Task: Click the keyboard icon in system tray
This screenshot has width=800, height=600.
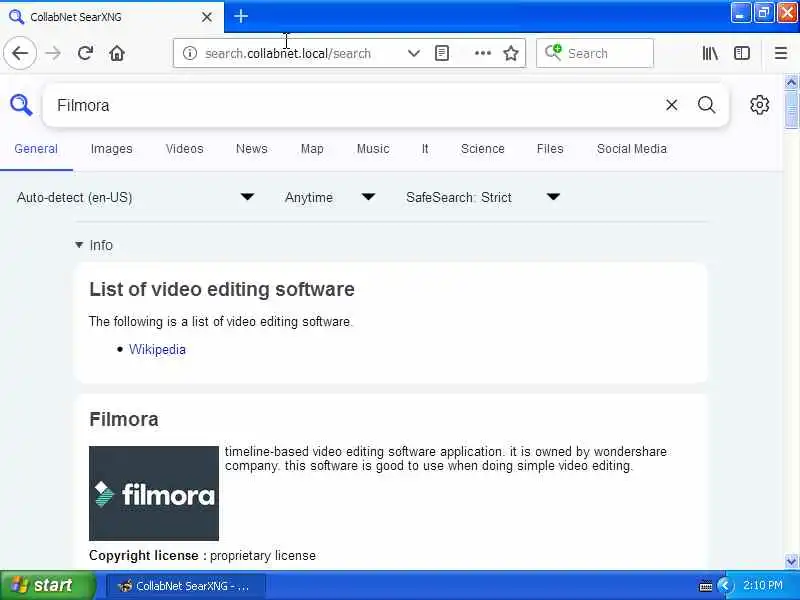Action: point(706,586)
